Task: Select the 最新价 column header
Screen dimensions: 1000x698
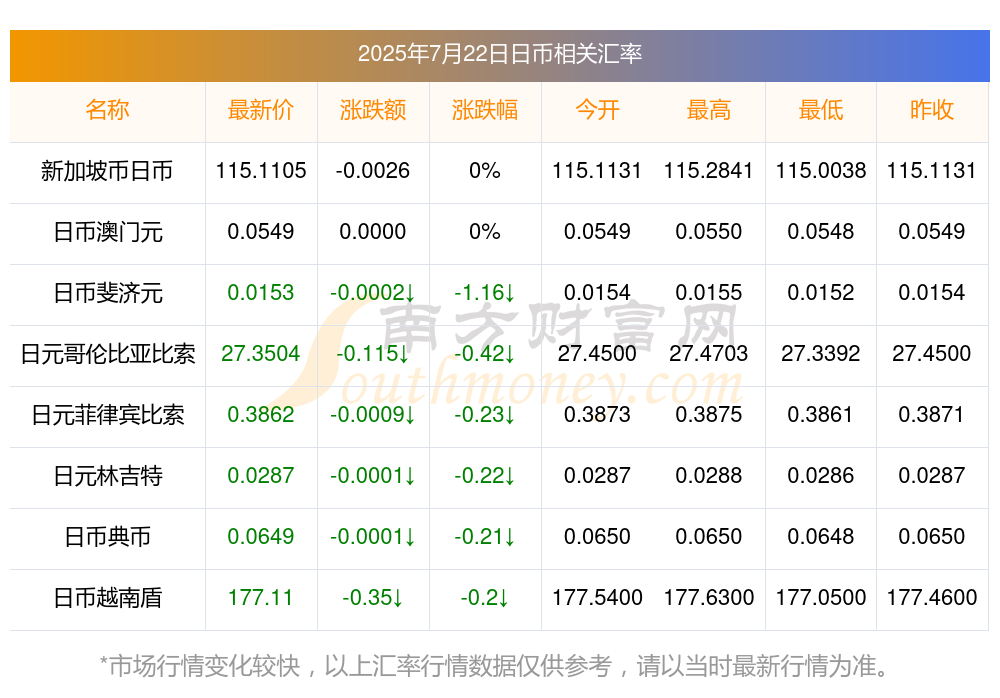Action: pos(261,110)
